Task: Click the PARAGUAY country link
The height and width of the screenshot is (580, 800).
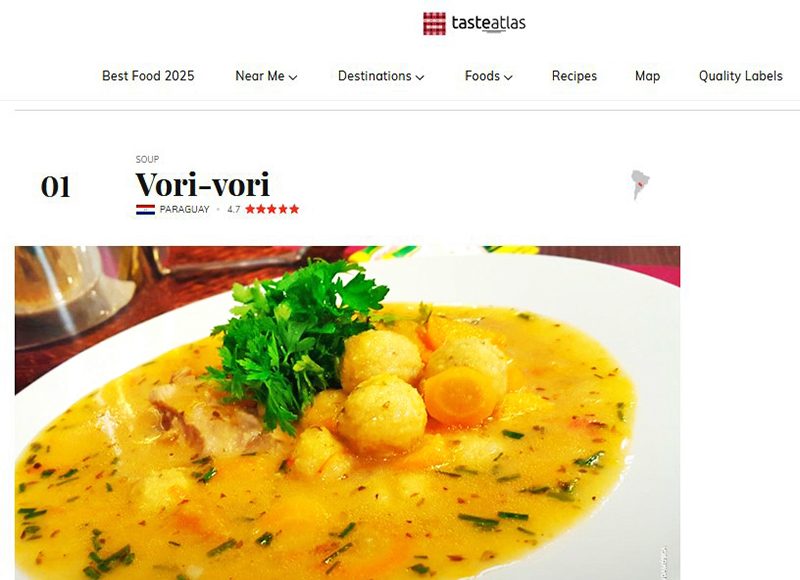Action: tap(184, 209)
